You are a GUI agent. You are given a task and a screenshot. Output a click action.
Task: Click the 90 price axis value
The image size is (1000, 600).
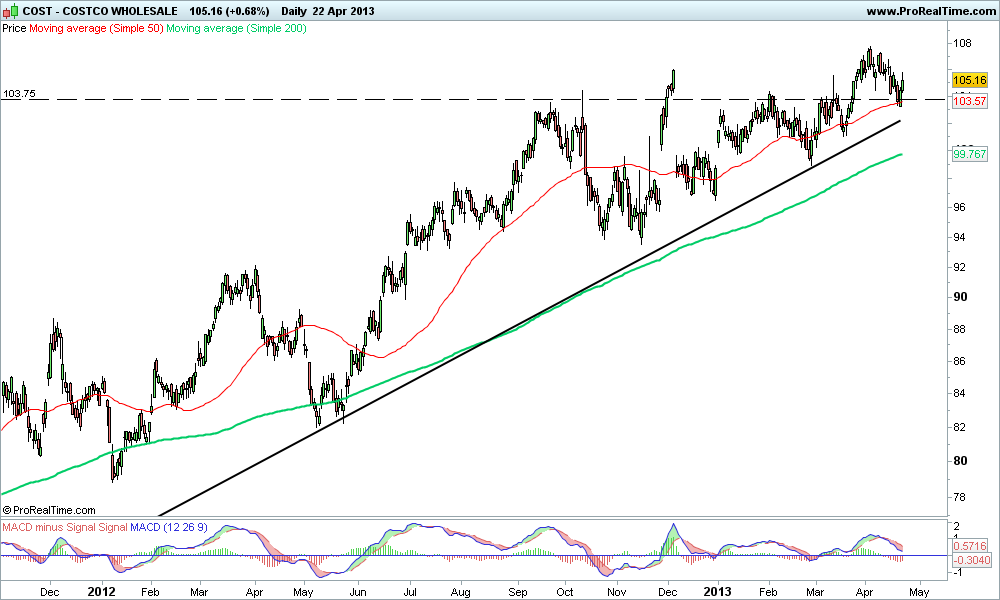[960, 297]
